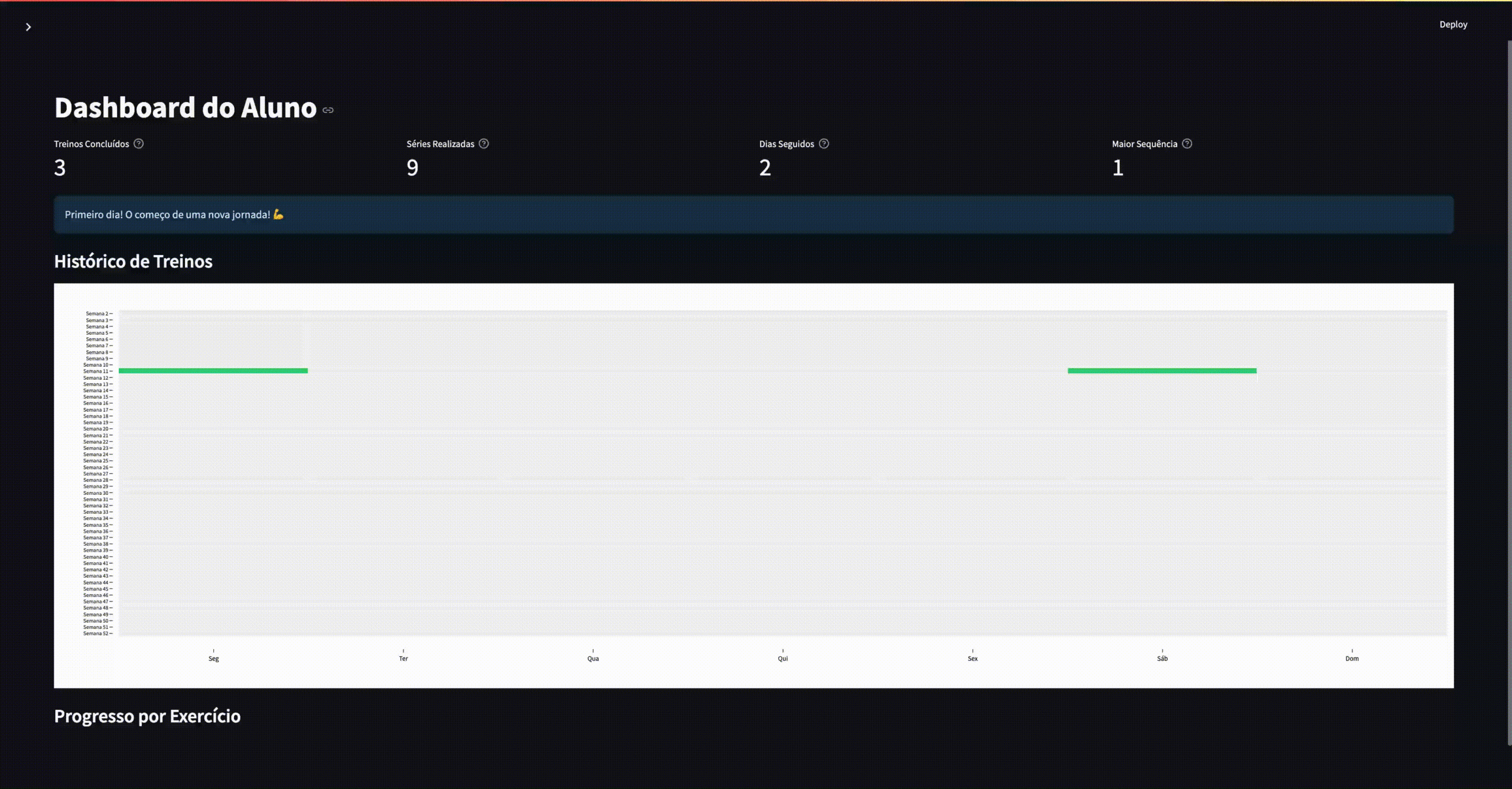Click the Ter axis label
This screenshot has height=789, width=1512.
pos(403,658)
